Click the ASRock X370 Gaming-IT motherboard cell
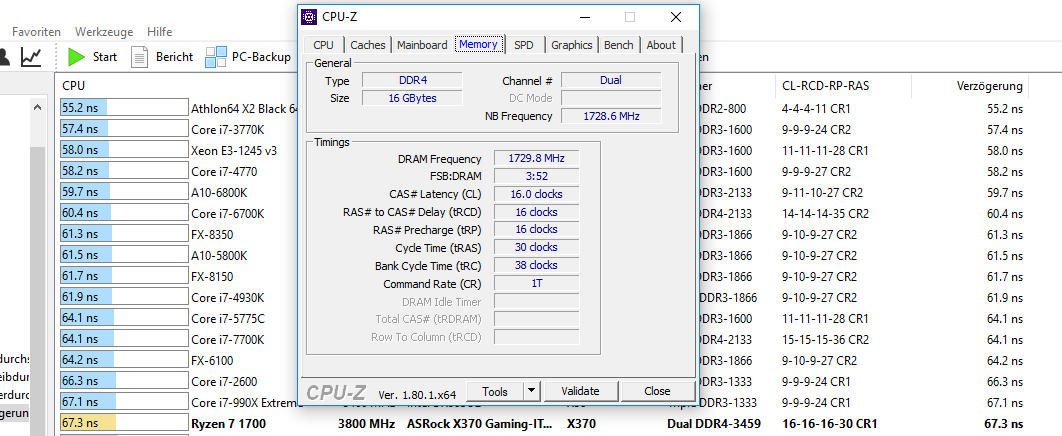 click(x=480, y=424)
